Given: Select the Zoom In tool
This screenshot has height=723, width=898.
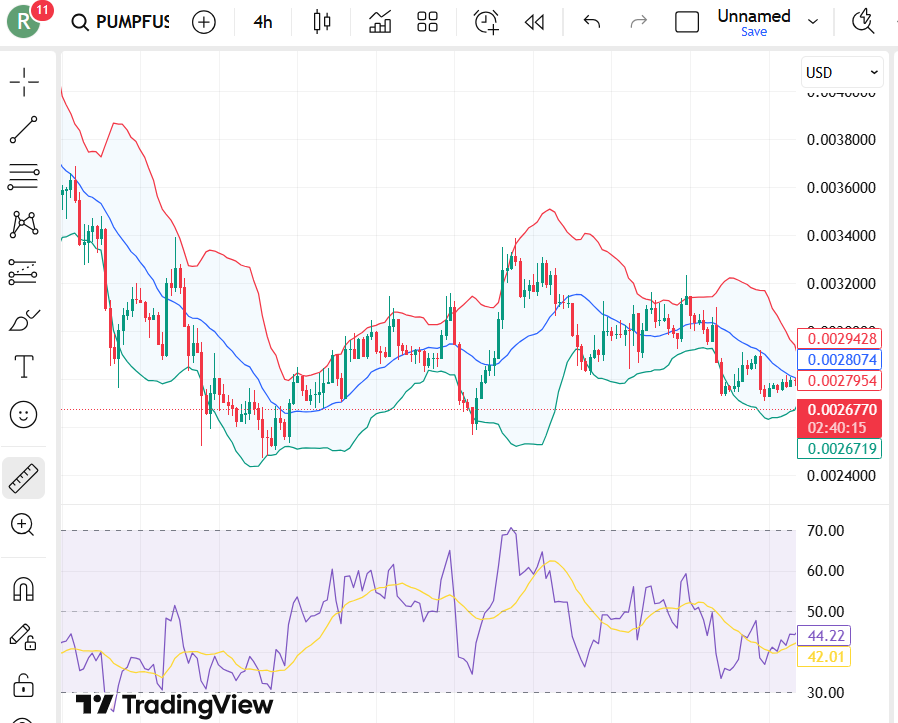Looking at the screenshot, I should pos(23,524).
